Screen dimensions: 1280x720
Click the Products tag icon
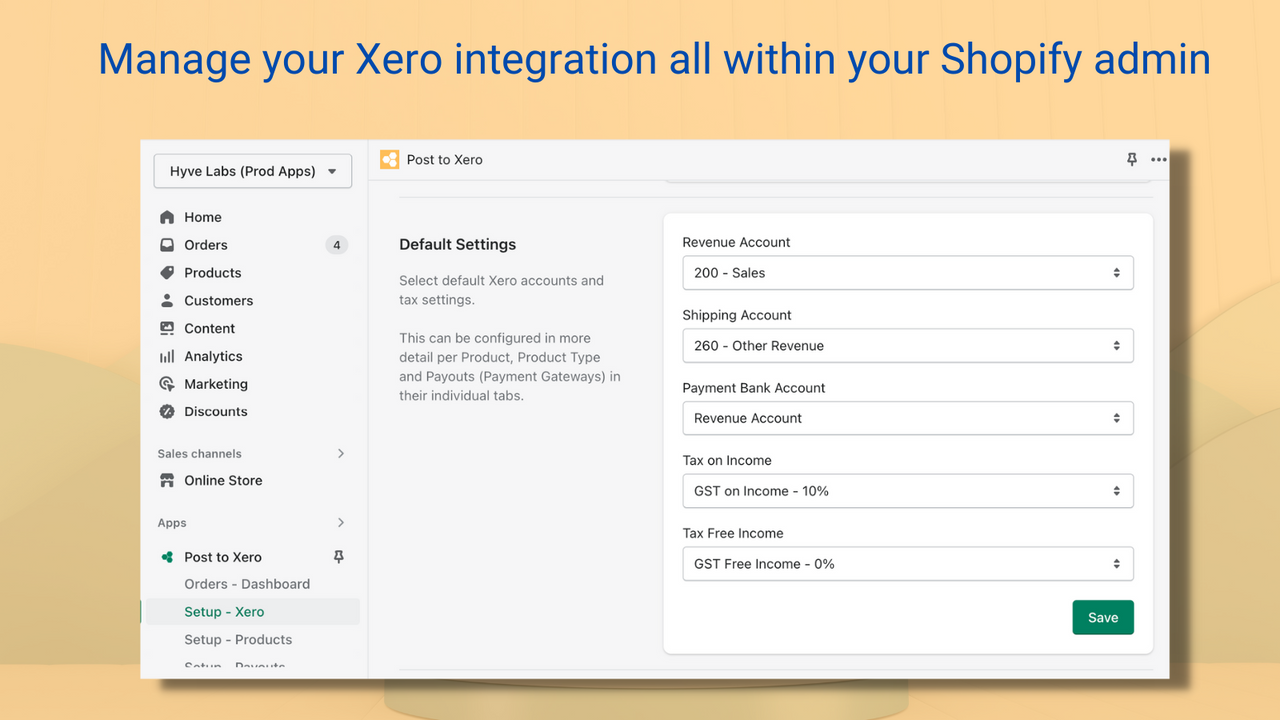[167, 273]
